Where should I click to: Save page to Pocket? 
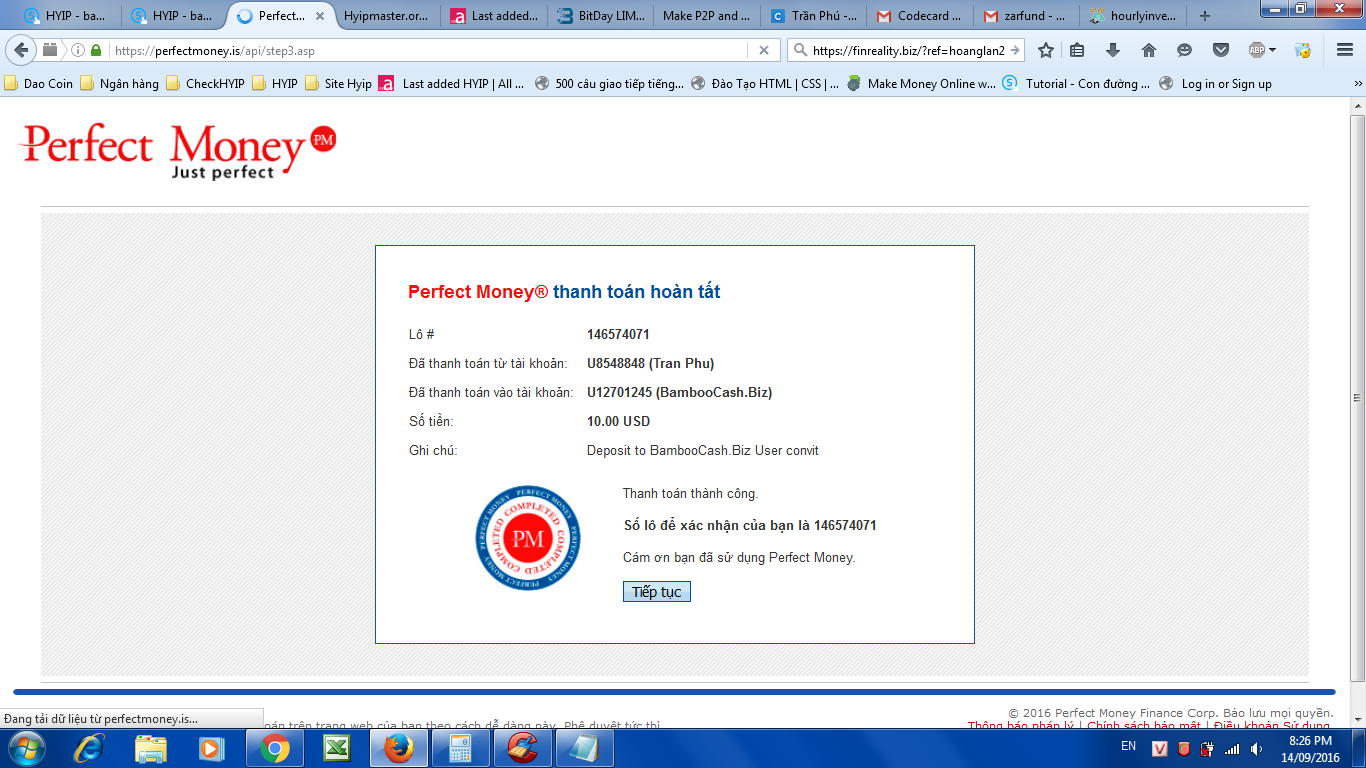[x=1221, y=50]
